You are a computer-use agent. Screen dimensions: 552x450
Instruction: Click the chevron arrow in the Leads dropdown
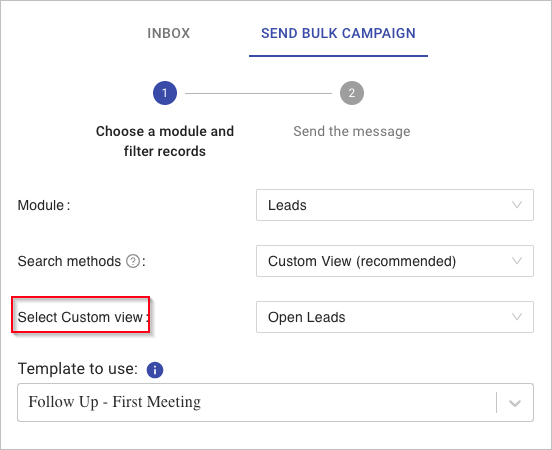pos(517,205)
